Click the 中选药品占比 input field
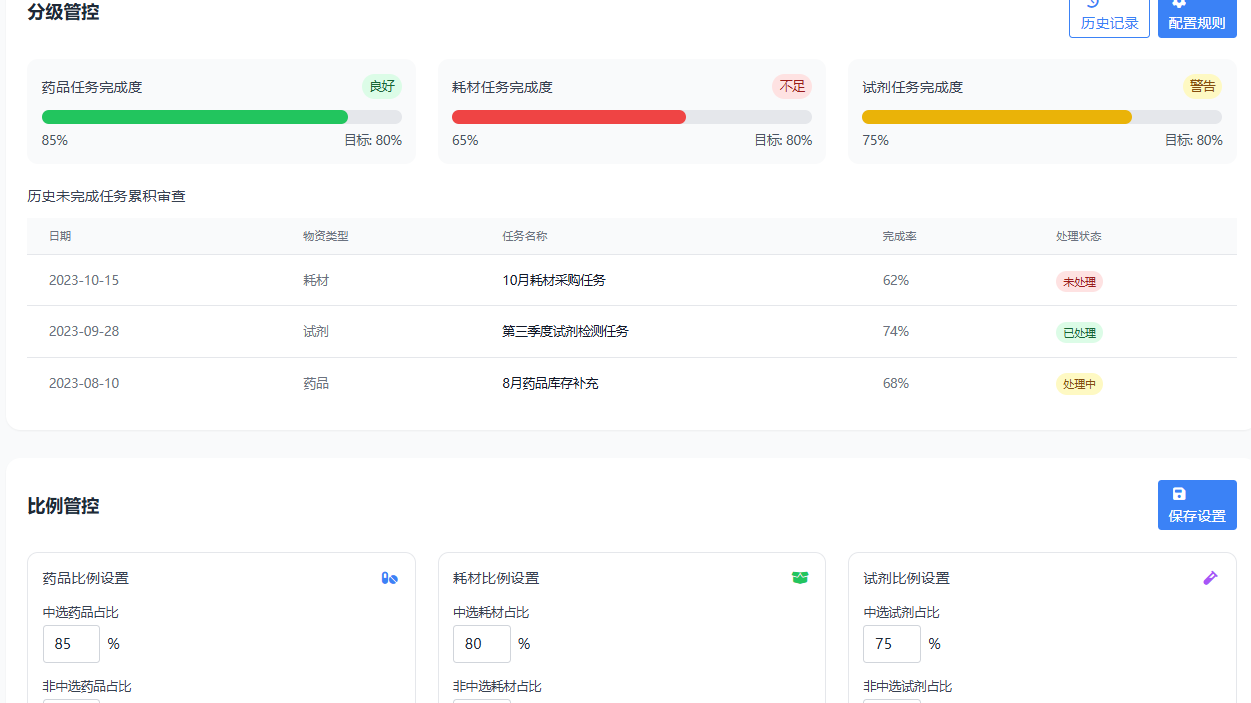The height and width of the screenshot is (703, 1251). coord(71,644)
